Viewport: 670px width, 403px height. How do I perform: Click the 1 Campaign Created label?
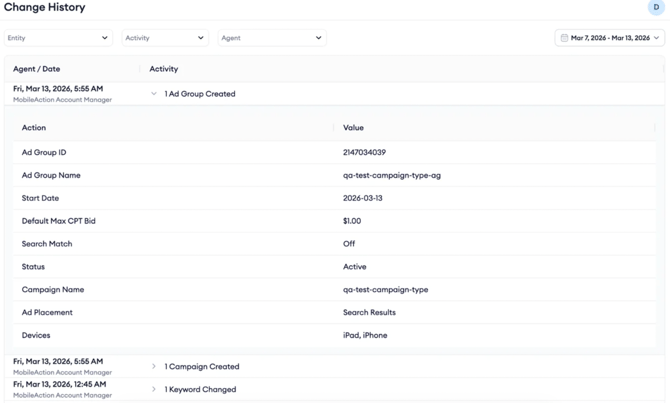(202, 367)
